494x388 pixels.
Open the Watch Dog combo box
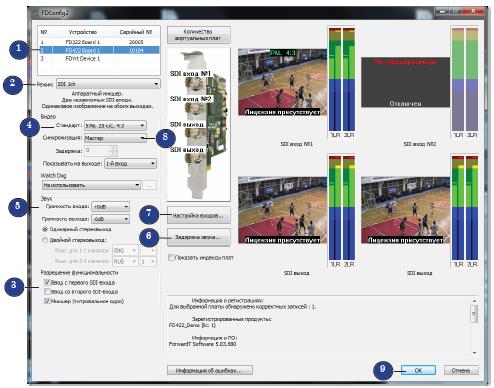click(x=91, y=185)
